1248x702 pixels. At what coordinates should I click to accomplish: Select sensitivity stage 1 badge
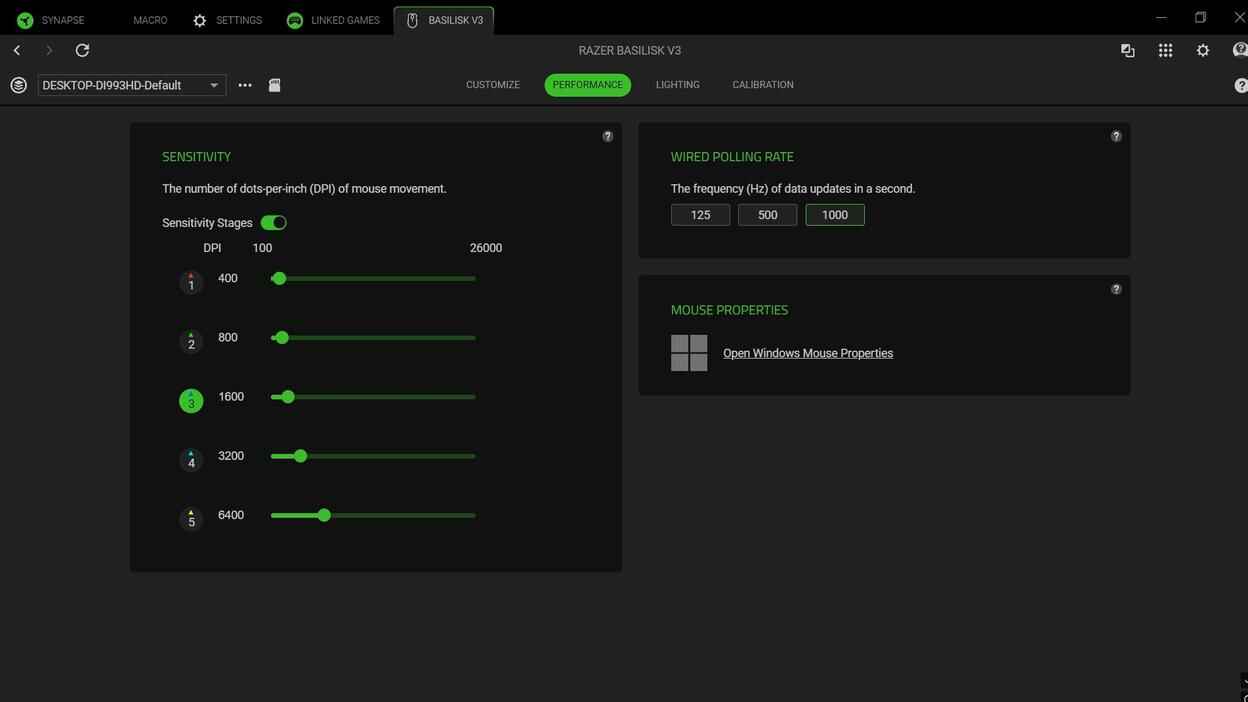pyautogui.click(x=191, y=283)
